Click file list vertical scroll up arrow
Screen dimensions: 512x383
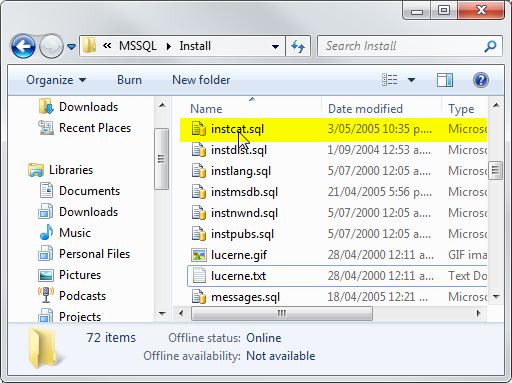point(496,106)
